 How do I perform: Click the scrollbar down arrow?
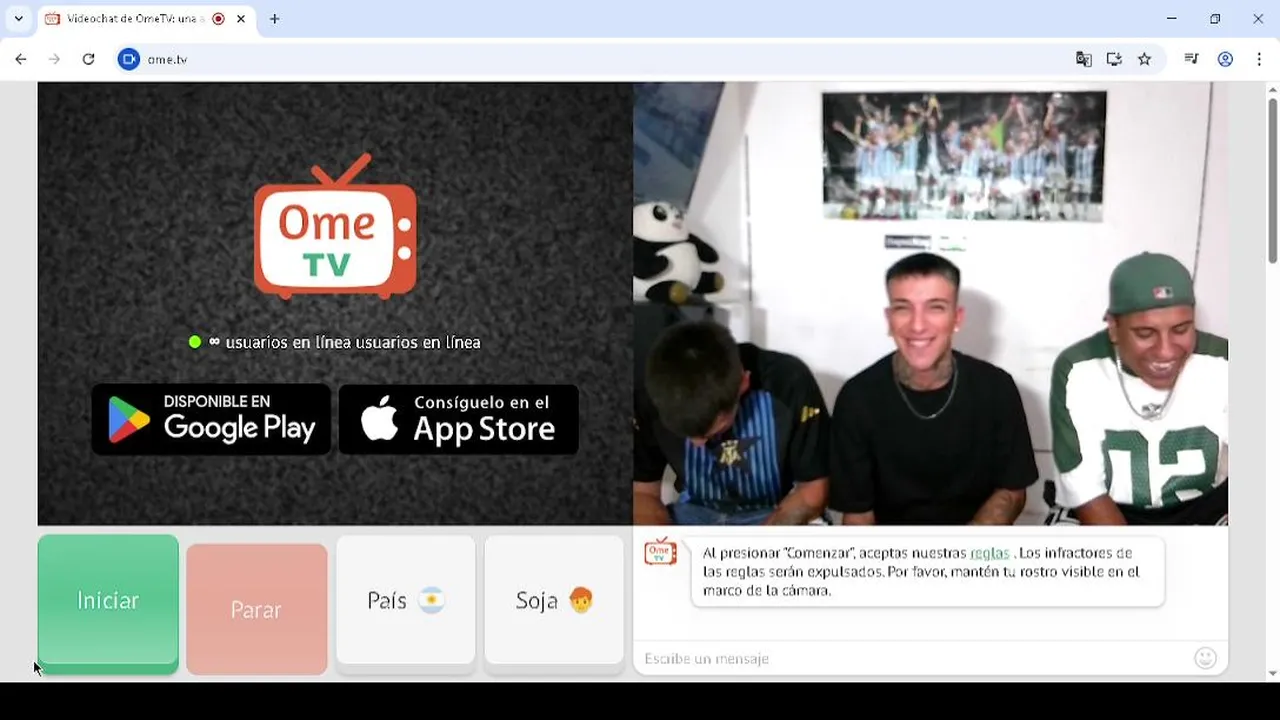[x=1272, y=675]
